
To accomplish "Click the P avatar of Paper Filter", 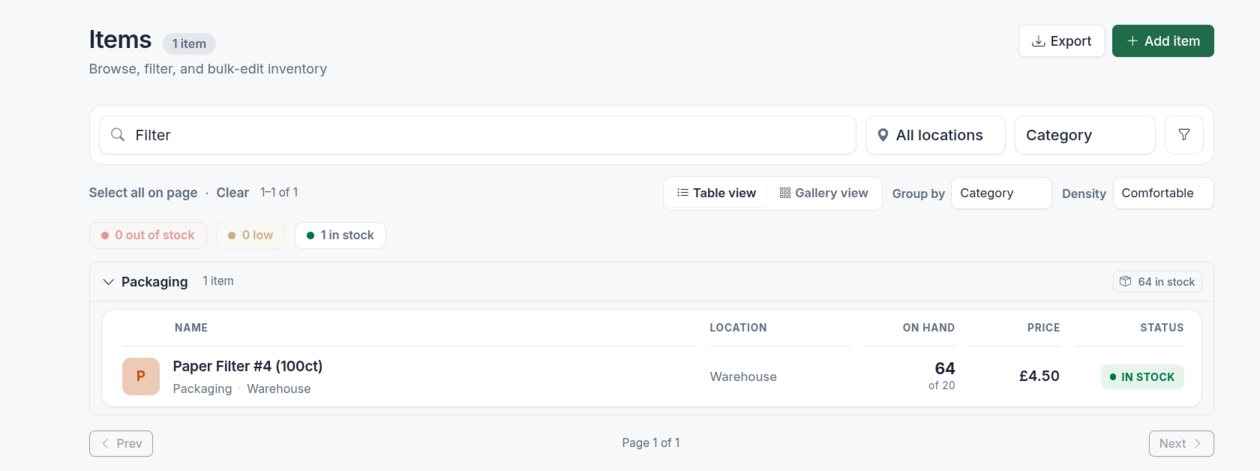I will 141,377.
